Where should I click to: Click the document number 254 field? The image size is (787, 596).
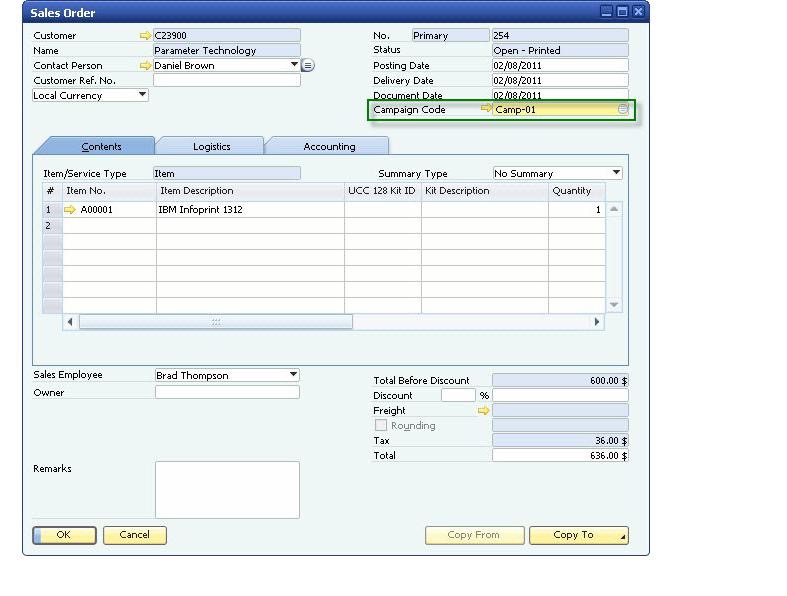tap(560, 36)
